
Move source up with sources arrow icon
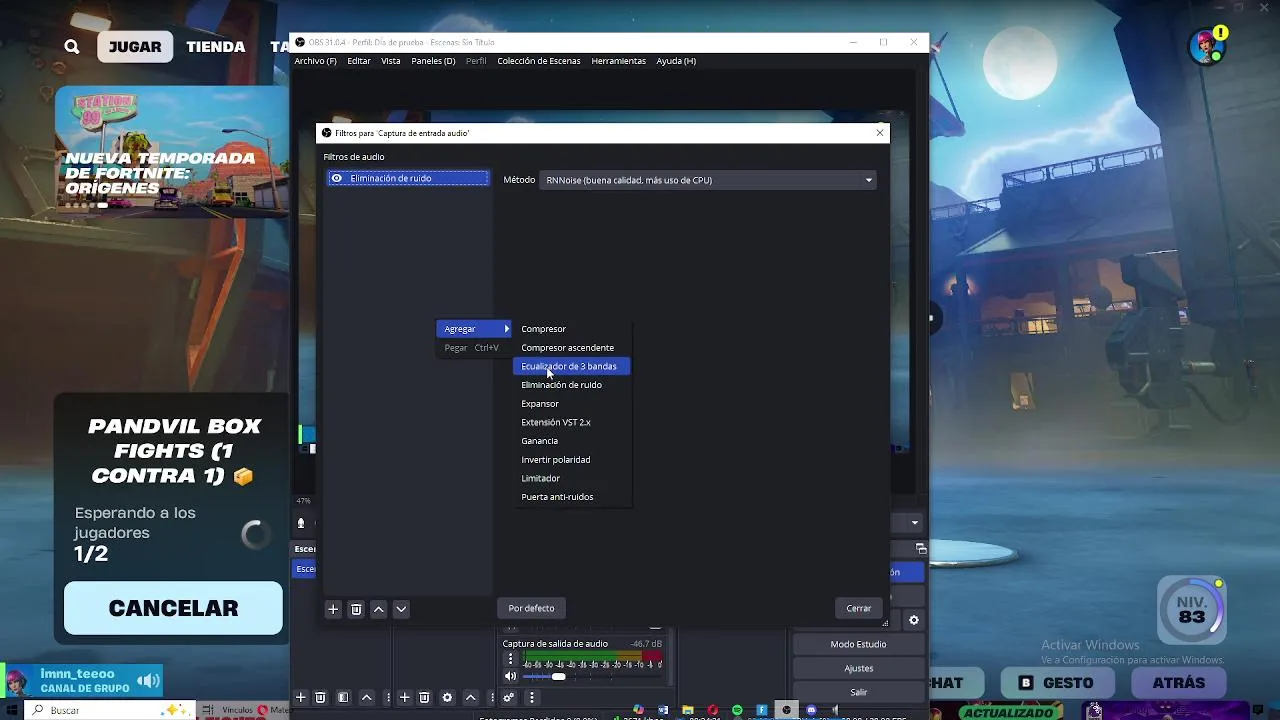coord(470,697)
